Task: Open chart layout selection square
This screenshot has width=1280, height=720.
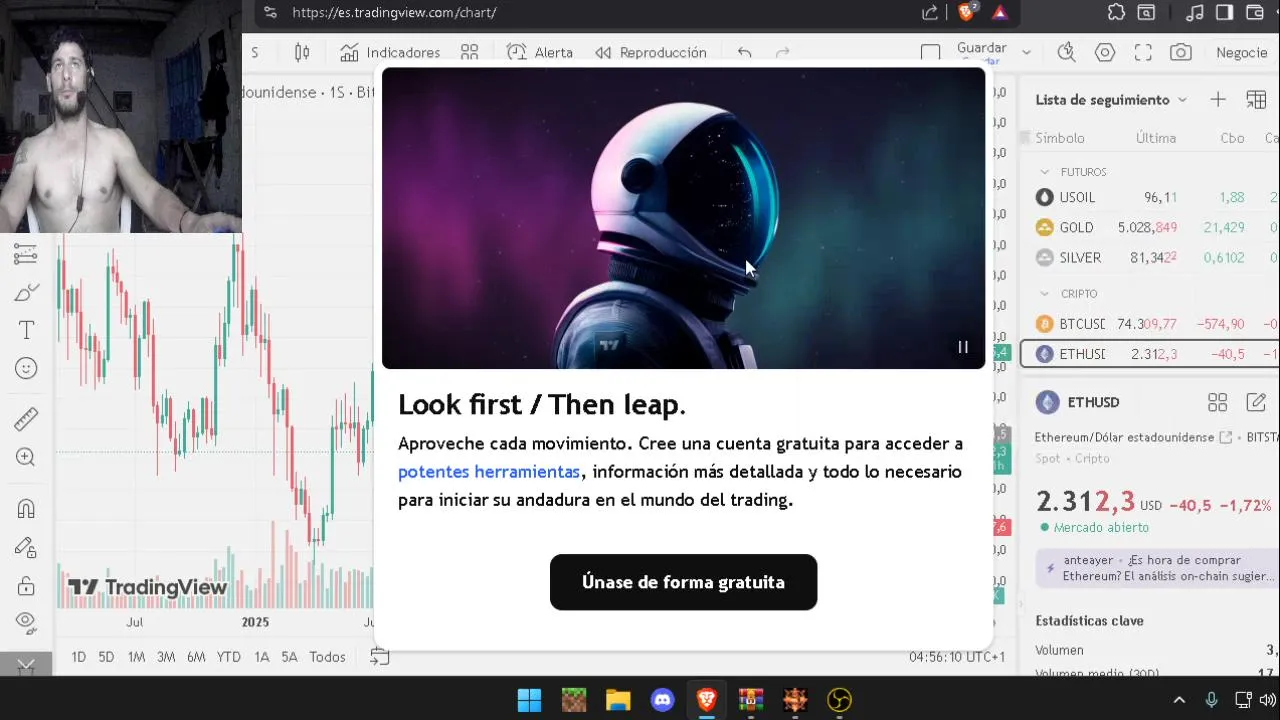Action: (x=930, y=52)
